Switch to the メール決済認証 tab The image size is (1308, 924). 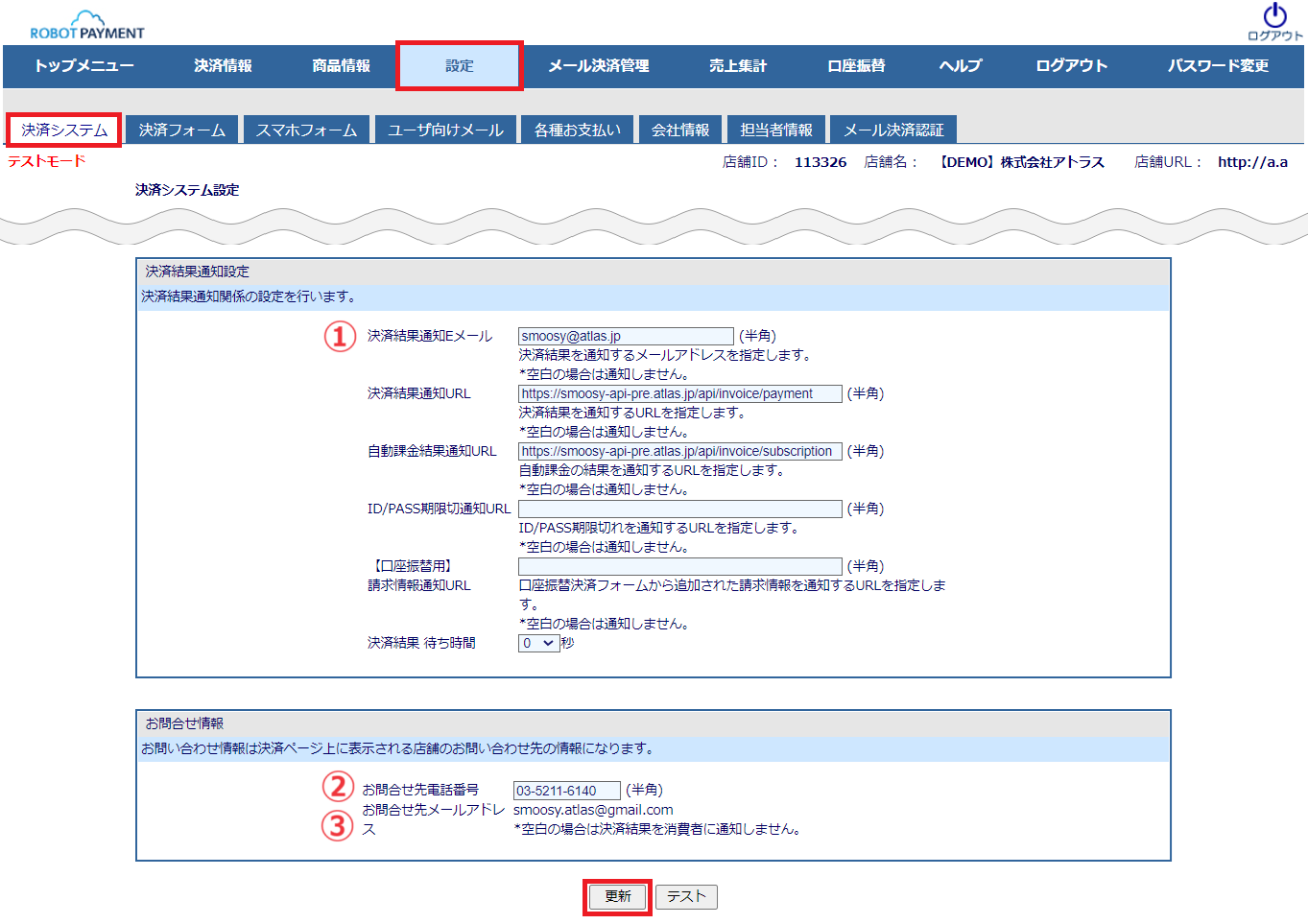click(893, 130)
